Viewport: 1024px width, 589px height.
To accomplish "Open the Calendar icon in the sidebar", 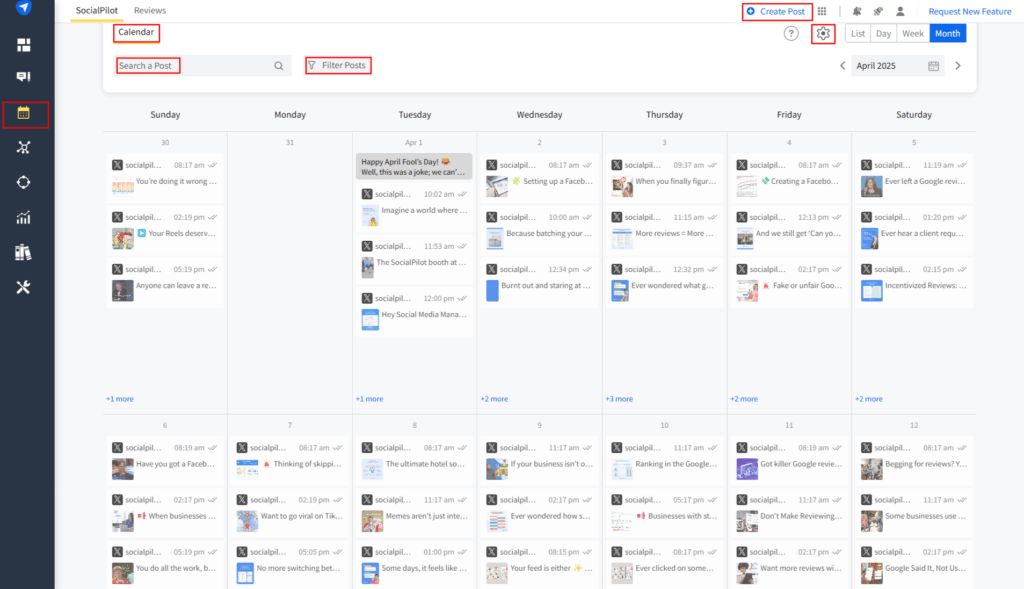I will coord(26,114).
